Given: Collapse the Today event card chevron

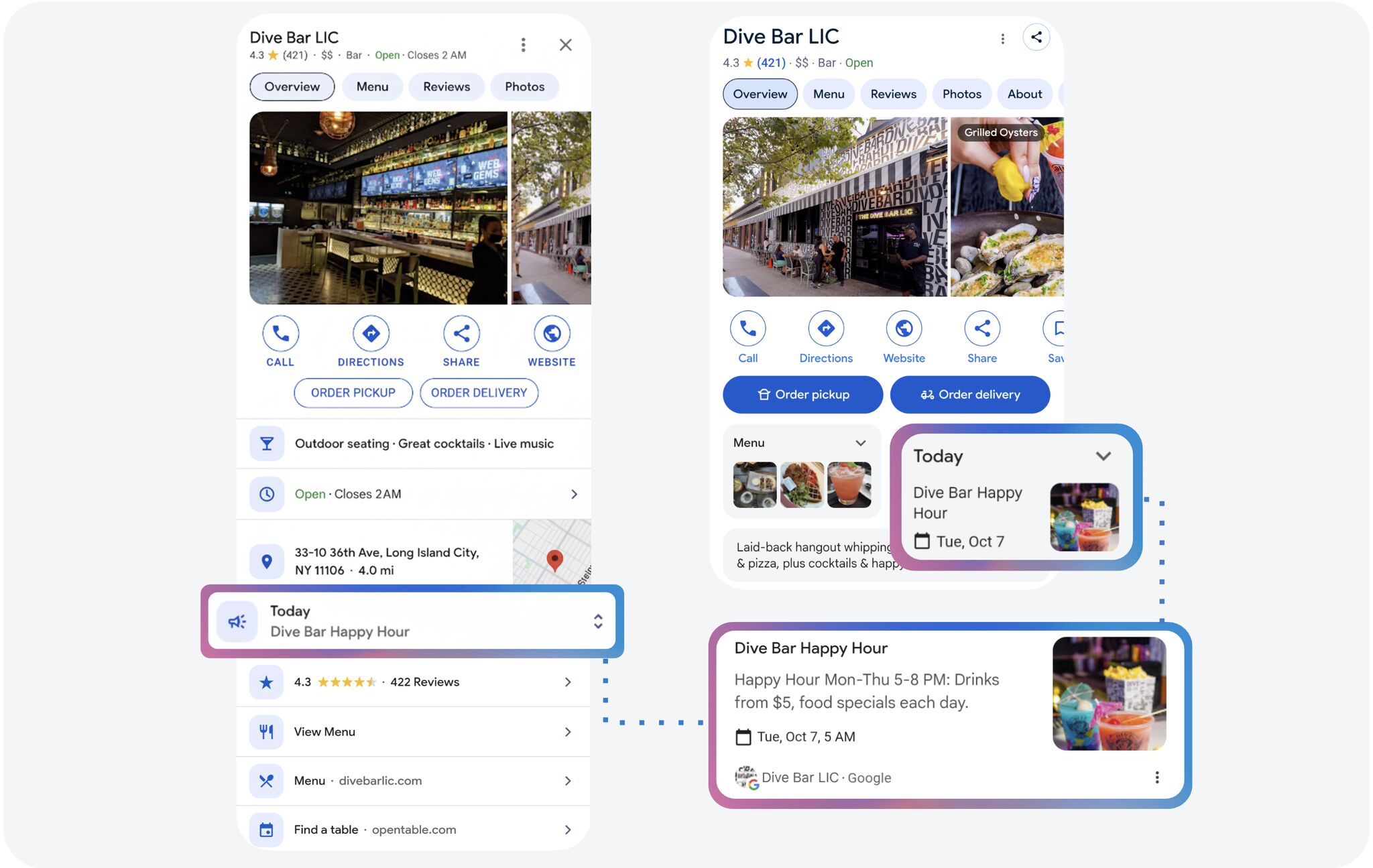Looking at the screenshot, I should [1104, 456].
